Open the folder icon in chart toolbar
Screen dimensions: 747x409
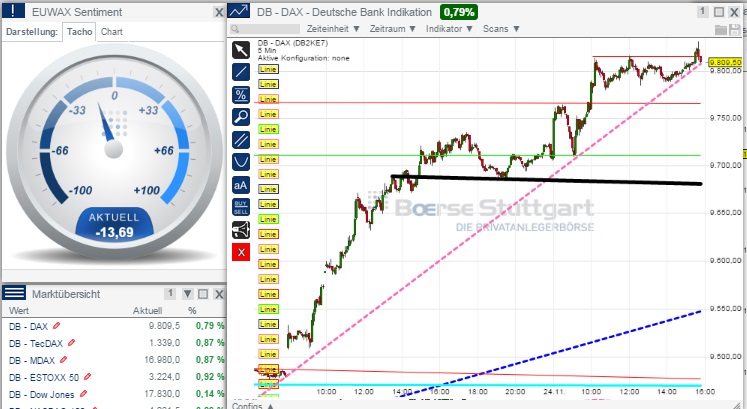721,30
